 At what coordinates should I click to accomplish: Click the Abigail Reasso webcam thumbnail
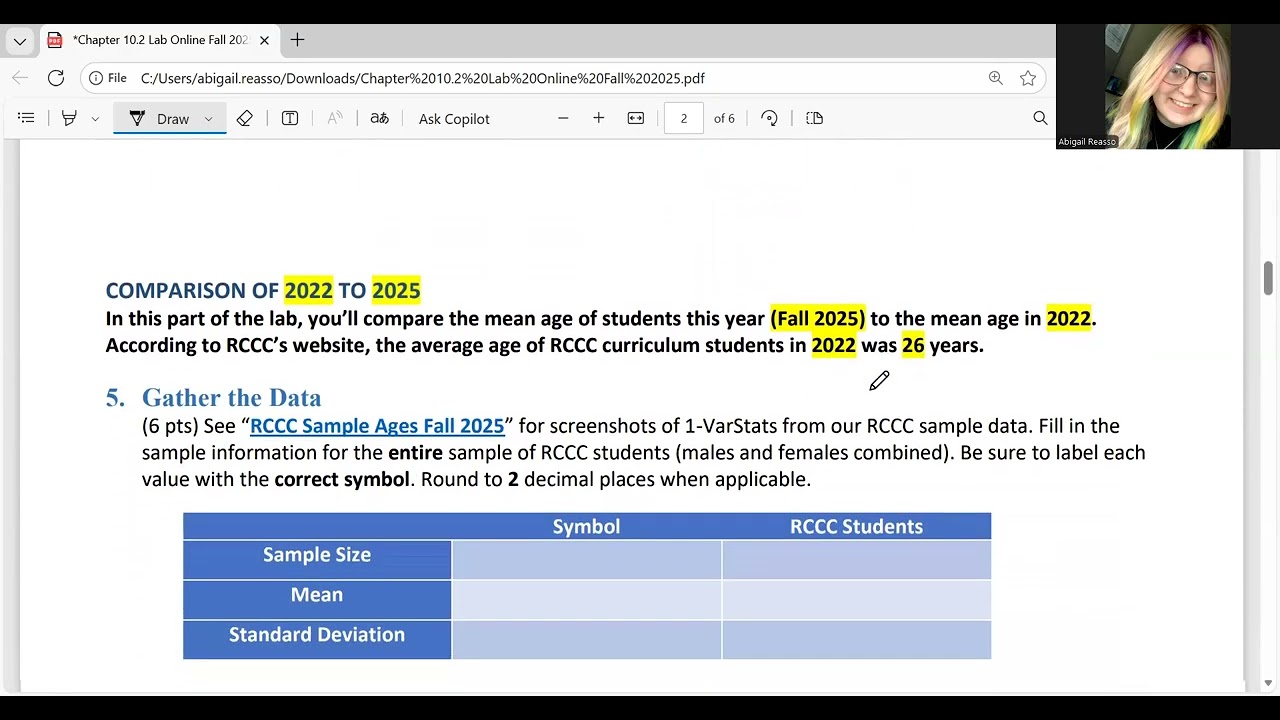click(x=1168, y=87)
